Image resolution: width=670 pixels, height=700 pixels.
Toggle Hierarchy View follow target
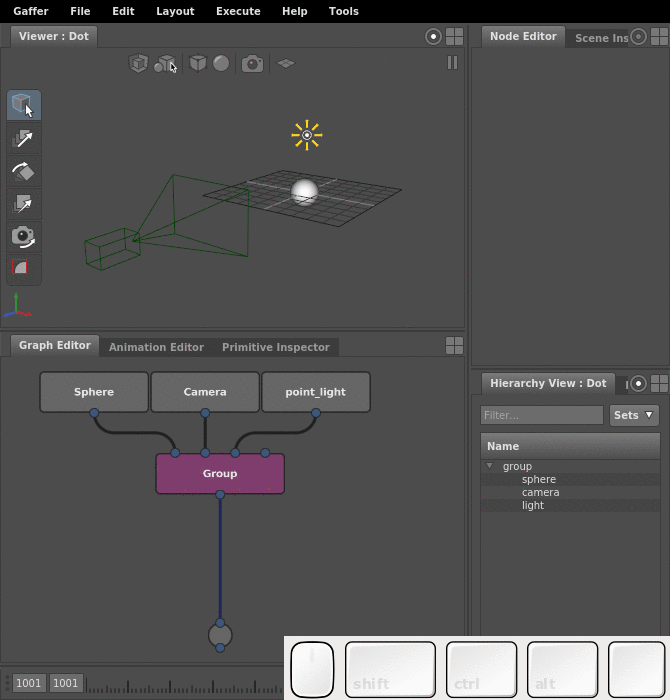tap(638, 383)
